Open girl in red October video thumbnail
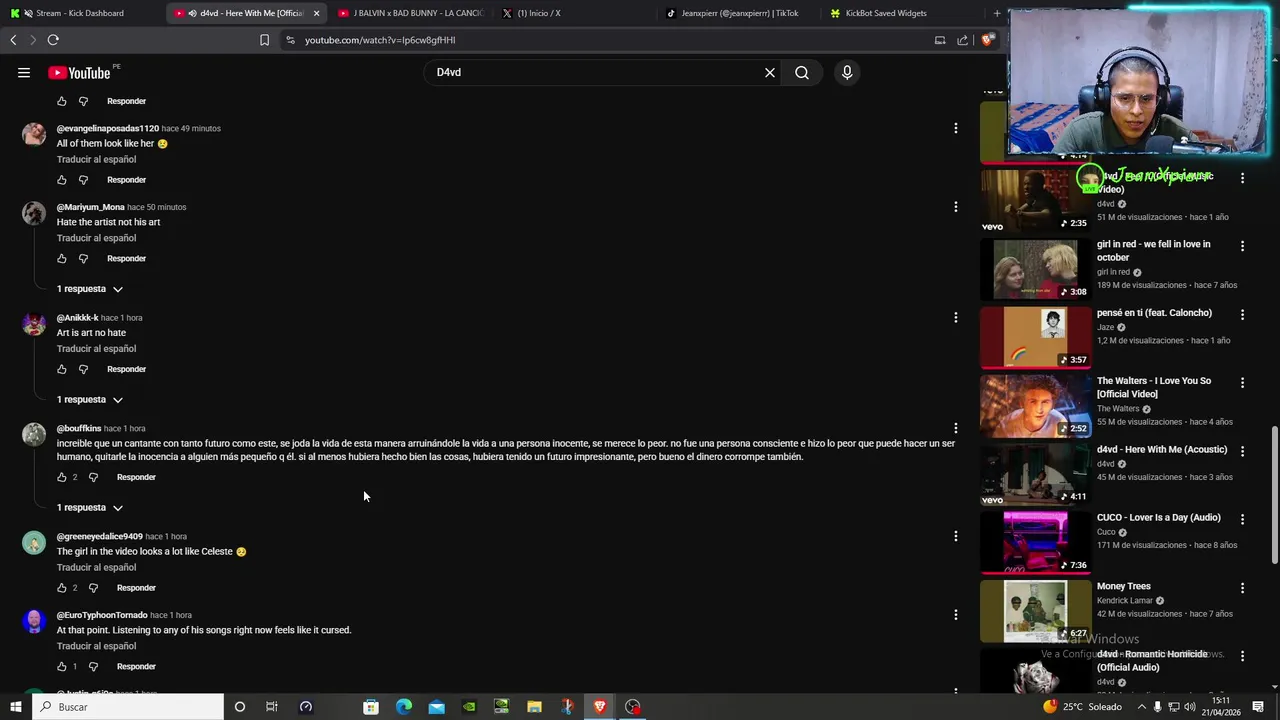The width and height of the screenshot is (1280, 720). [1035, 270]
